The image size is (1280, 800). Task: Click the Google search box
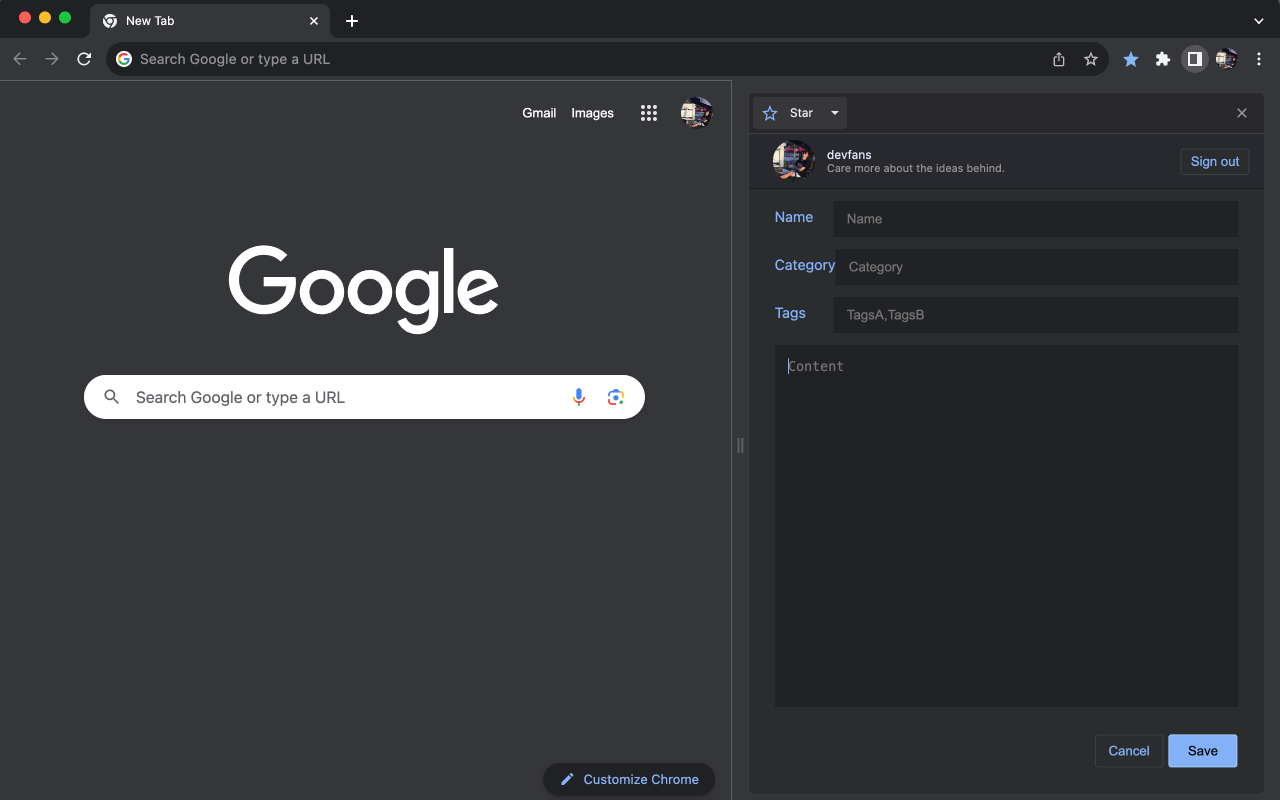(364, 397)
